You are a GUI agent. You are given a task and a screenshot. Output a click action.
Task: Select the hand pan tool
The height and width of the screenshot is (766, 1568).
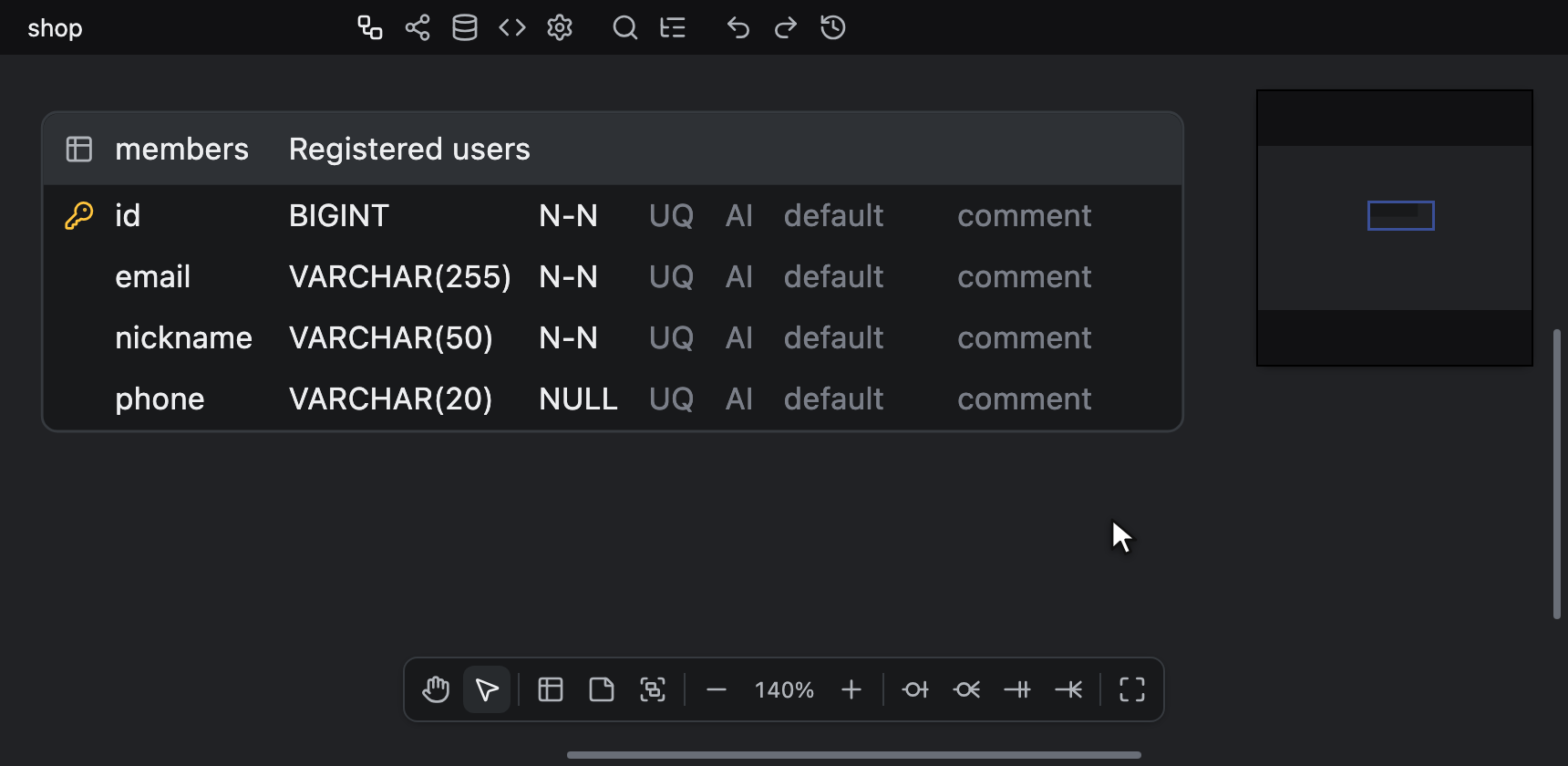tap(436, 689)
